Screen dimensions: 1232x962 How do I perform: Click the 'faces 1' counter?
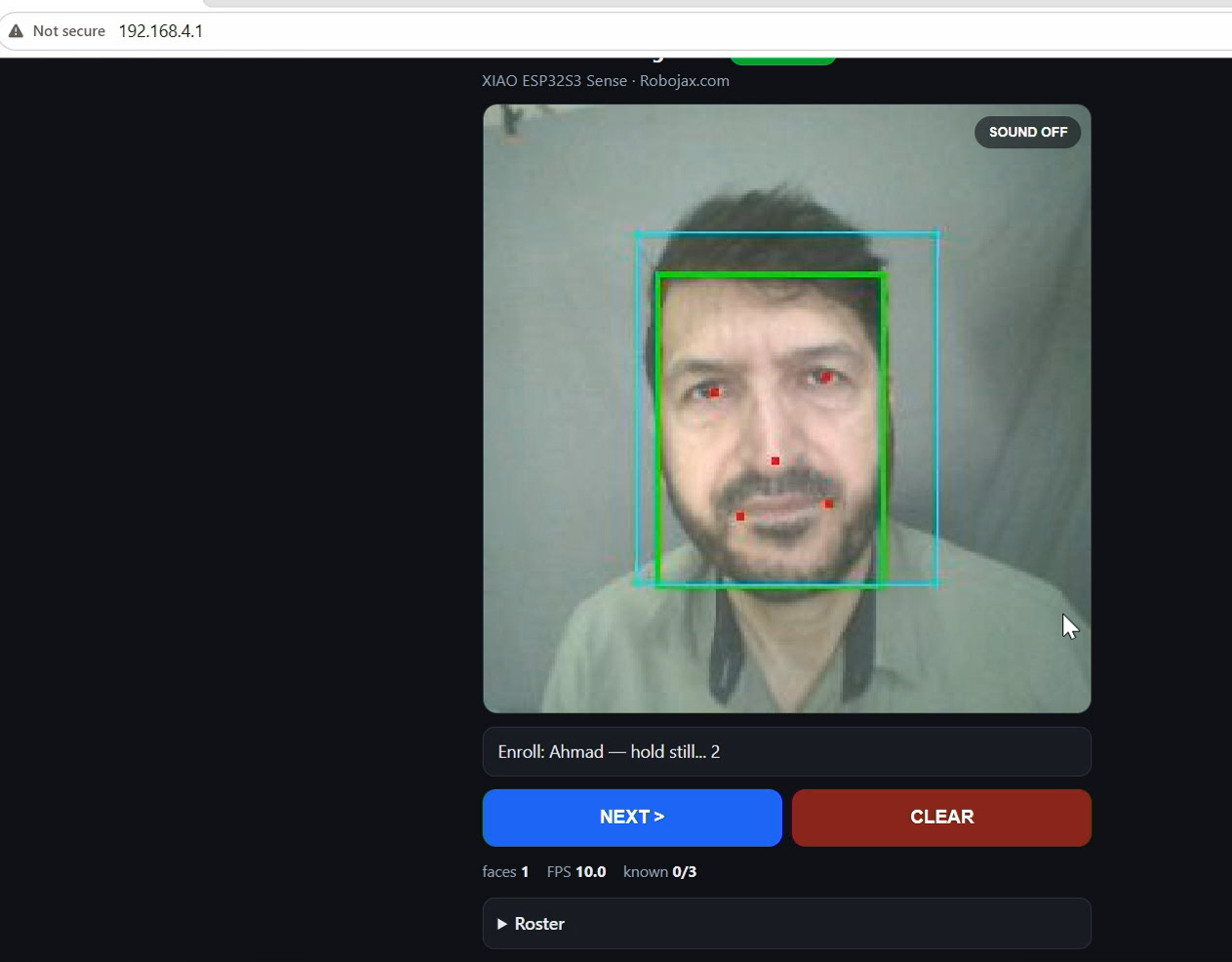click(x=505, y=872)
